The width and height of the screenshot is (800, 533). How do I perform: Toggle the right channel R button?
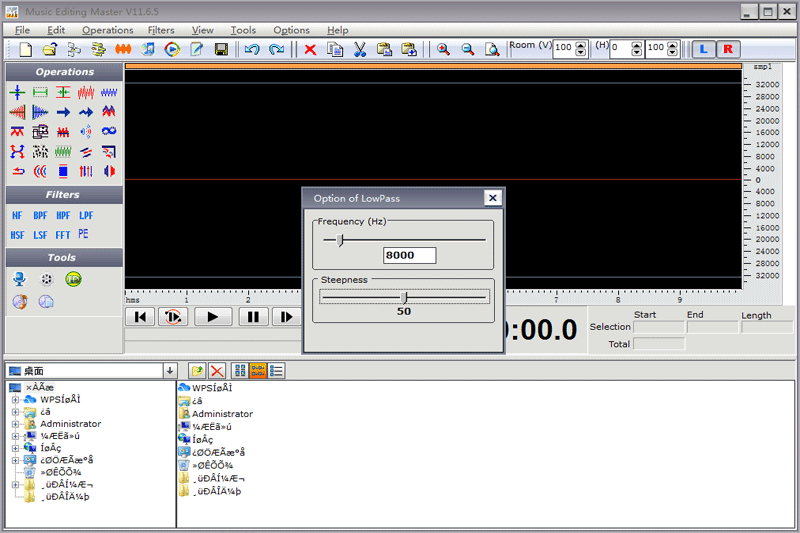point(728,49)
